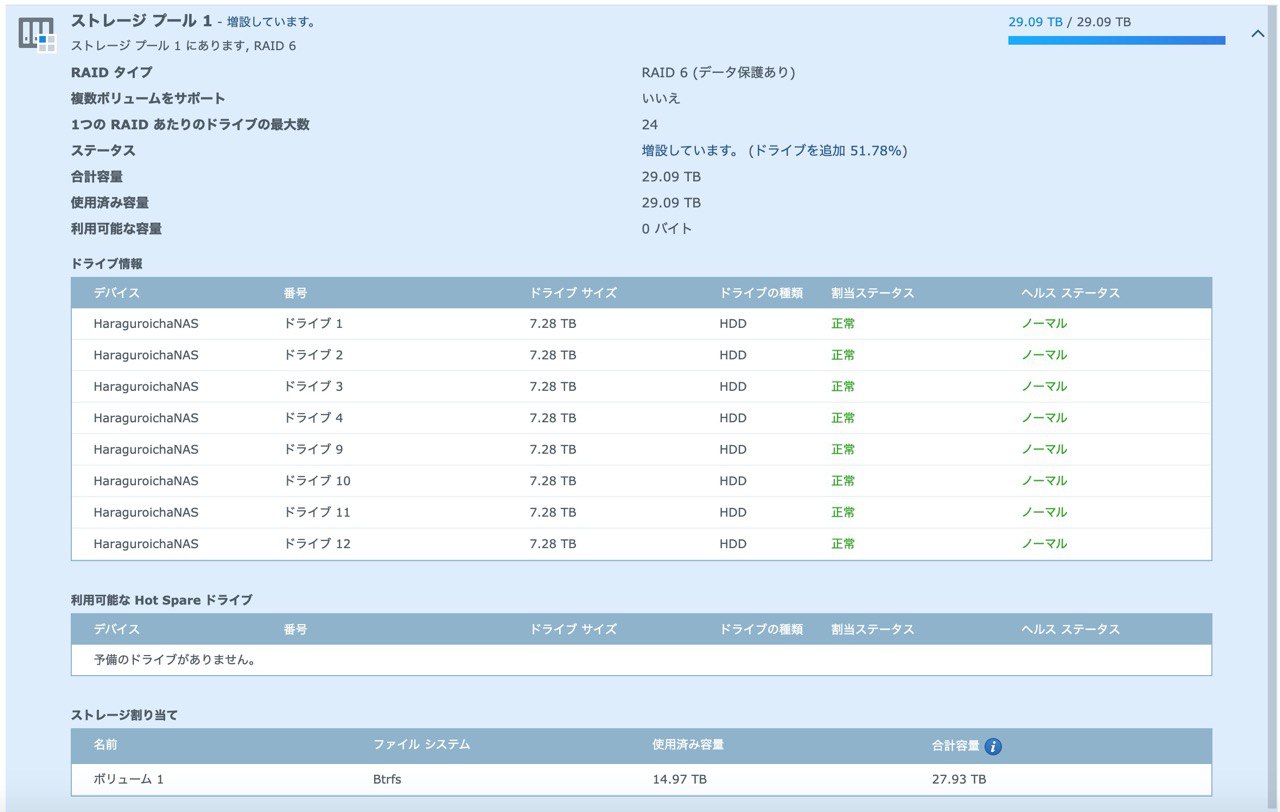Click the 29.09 TB value next to 使用済み容量 label

coord(671,202)
